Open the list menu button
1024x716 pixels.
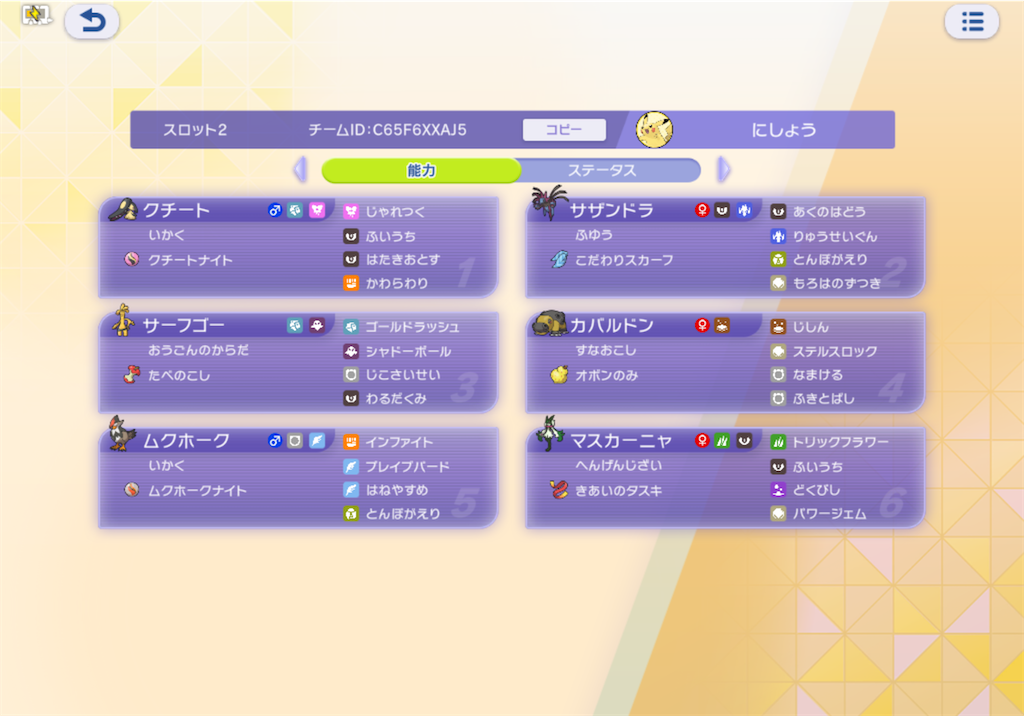[x=972, y=22]
